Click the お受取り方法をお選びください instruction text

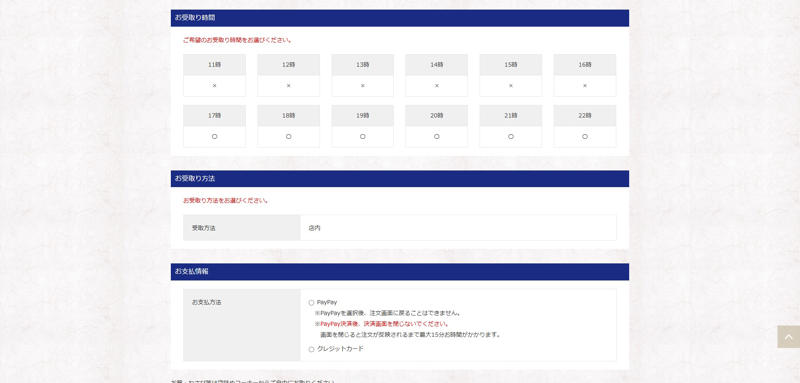click(x=226, y=200)
